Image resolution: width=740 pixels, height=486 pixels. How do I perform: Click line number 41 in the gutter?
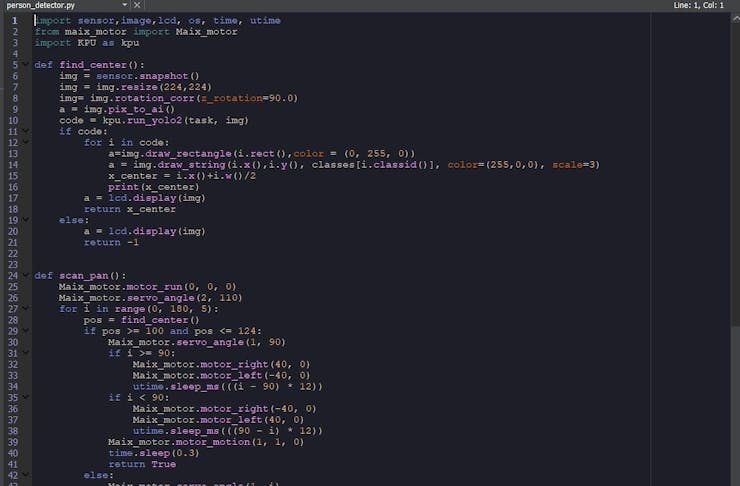click(x=13, y=464)
